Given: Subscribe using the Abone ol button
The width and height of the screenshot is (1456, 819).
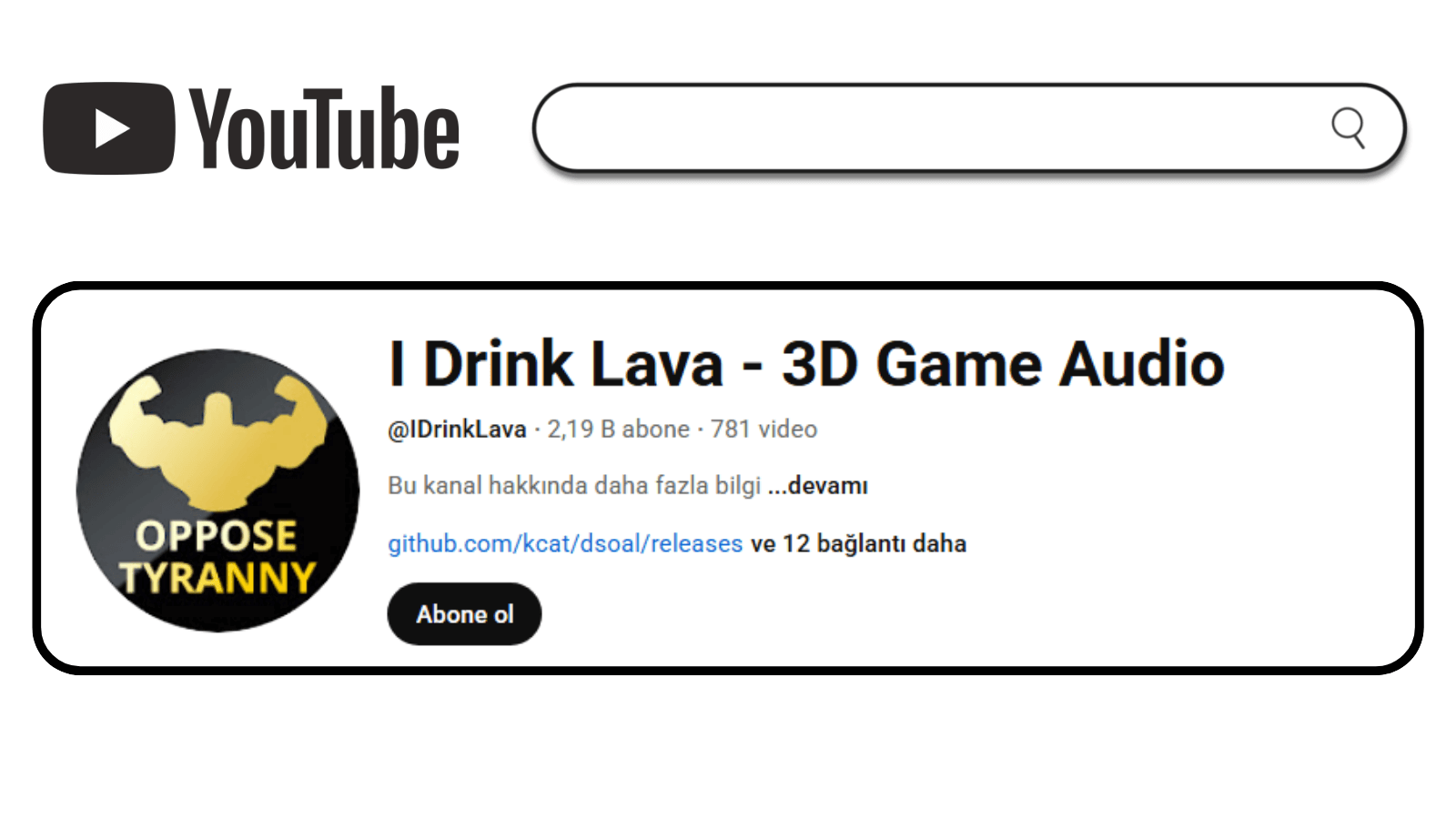Looking at the screenshot, I should (464, 614).
